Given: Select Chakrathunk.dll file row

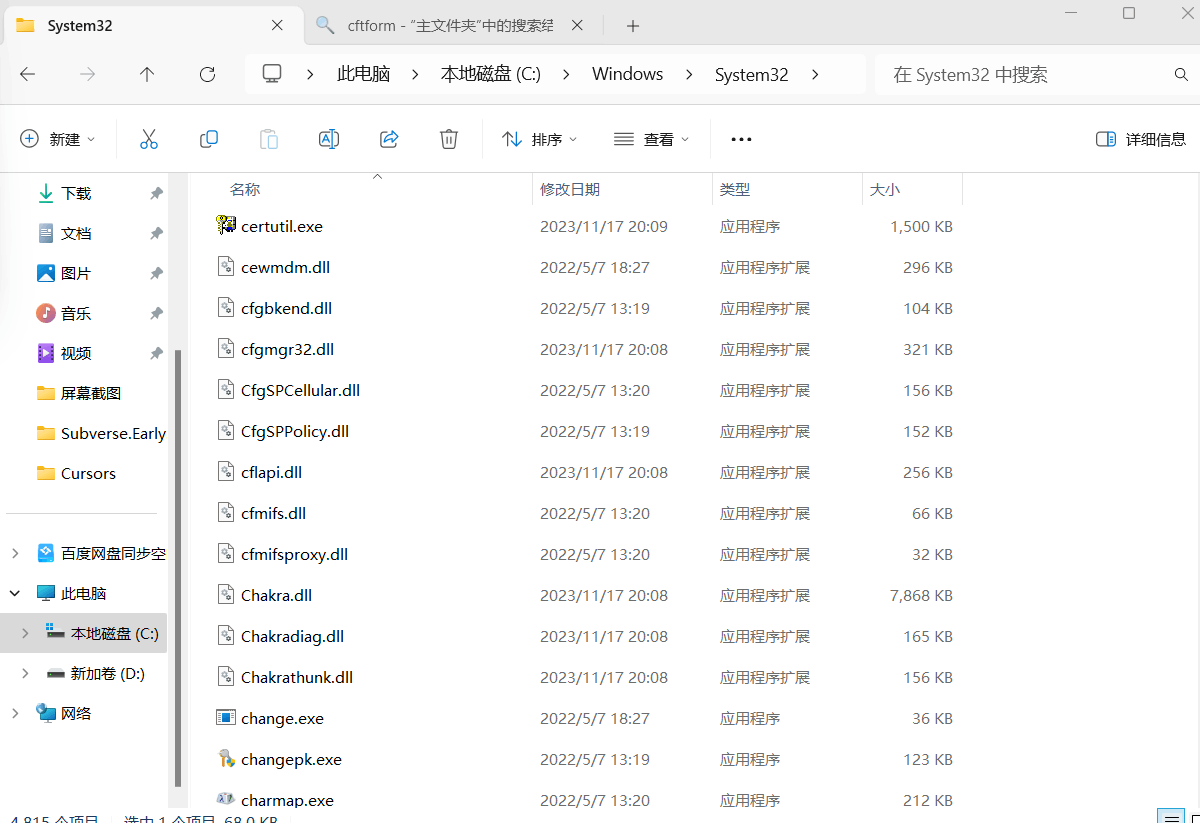Looking at the screenshot, I should pos(585,677).
